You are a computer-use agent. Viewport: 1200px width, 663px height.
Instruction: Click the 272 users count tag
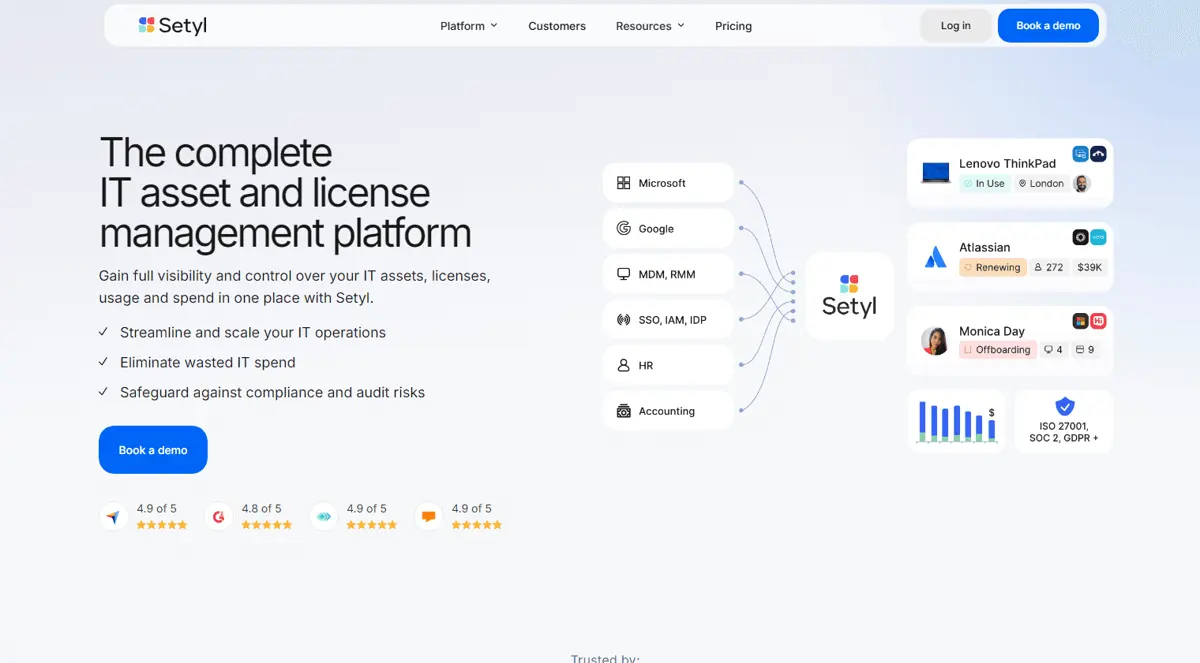1048,268
